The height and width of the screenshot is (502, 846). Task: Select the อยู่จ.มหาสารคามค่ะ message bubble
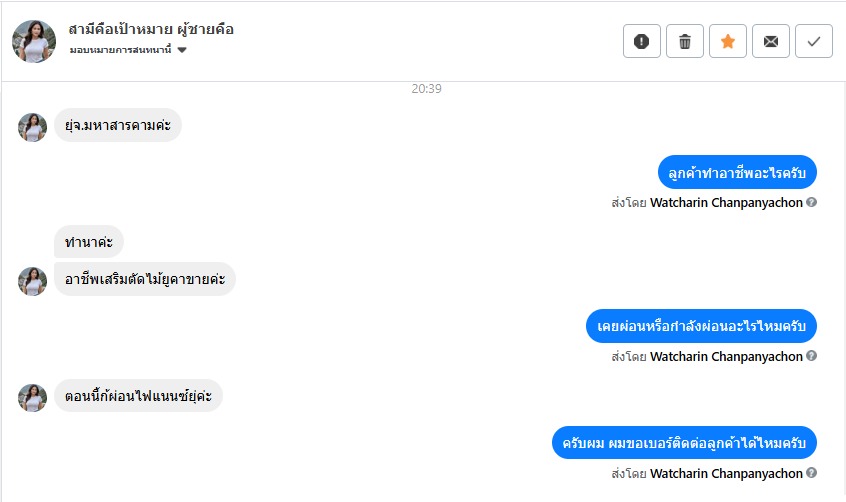(118, 125)
